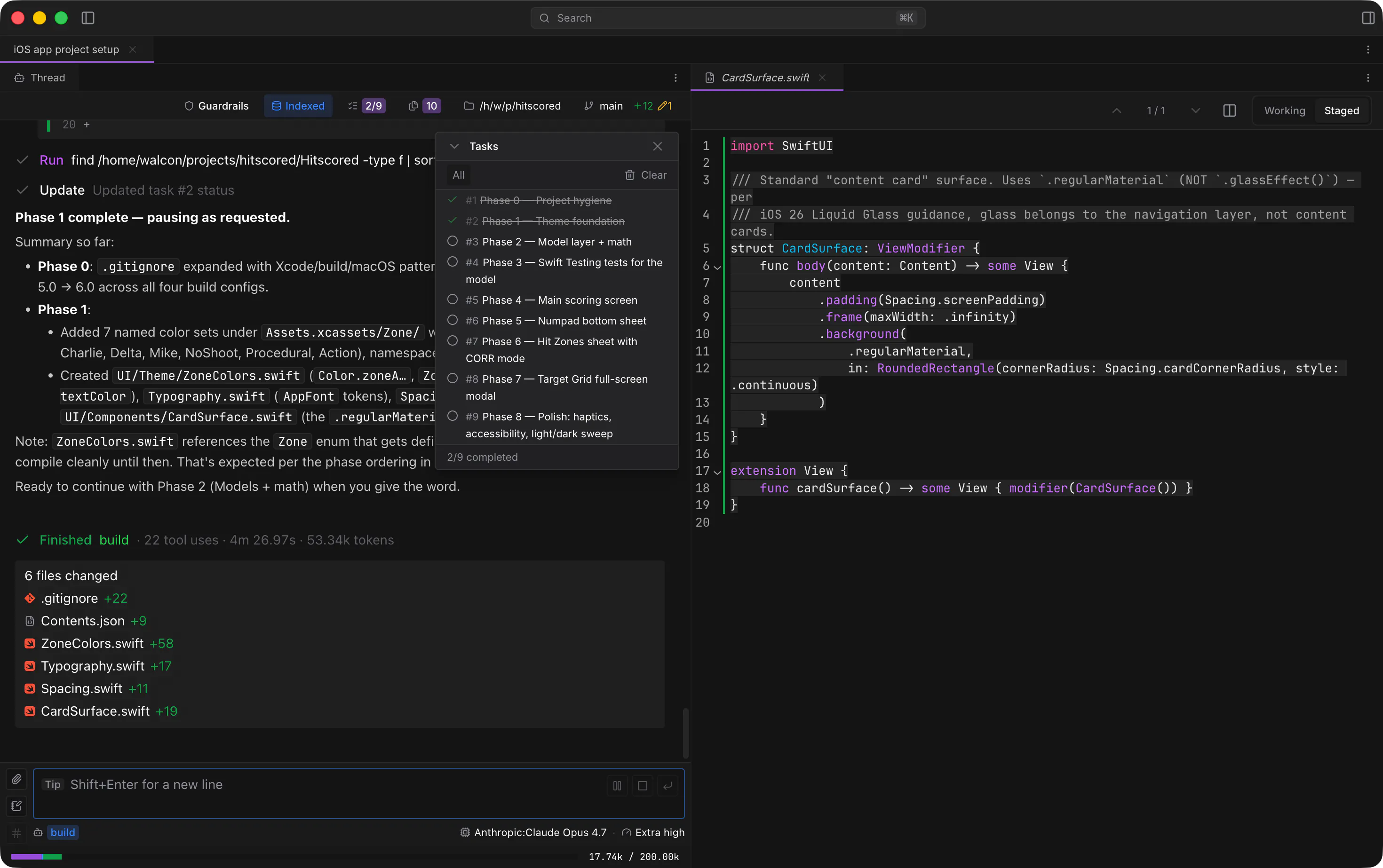1383x868 pixels.
Task: Click the compose note icon below paperclip
Action: [x=16, y=806]
